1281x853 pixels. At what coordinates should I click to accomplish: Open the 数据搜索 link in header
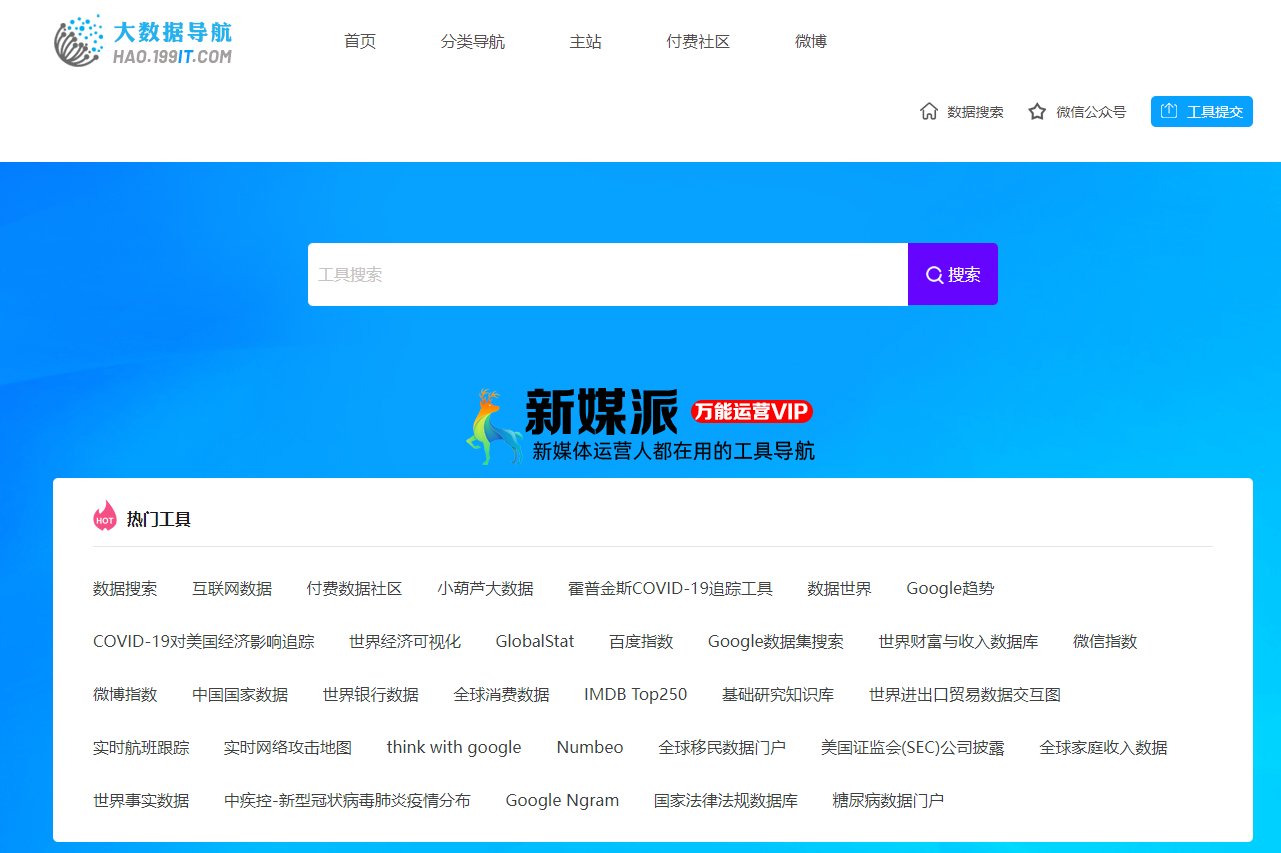click(x=975, y=112)
